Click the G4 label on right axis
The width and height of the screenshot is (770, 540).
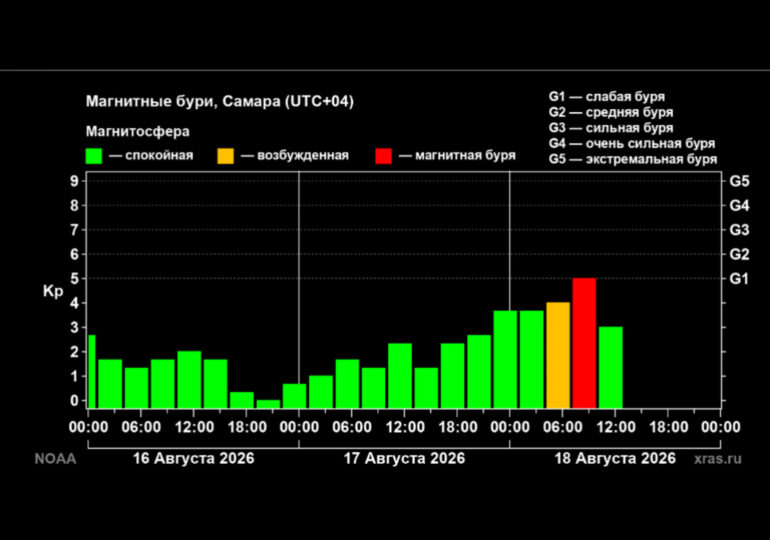[x=740, y=205]
